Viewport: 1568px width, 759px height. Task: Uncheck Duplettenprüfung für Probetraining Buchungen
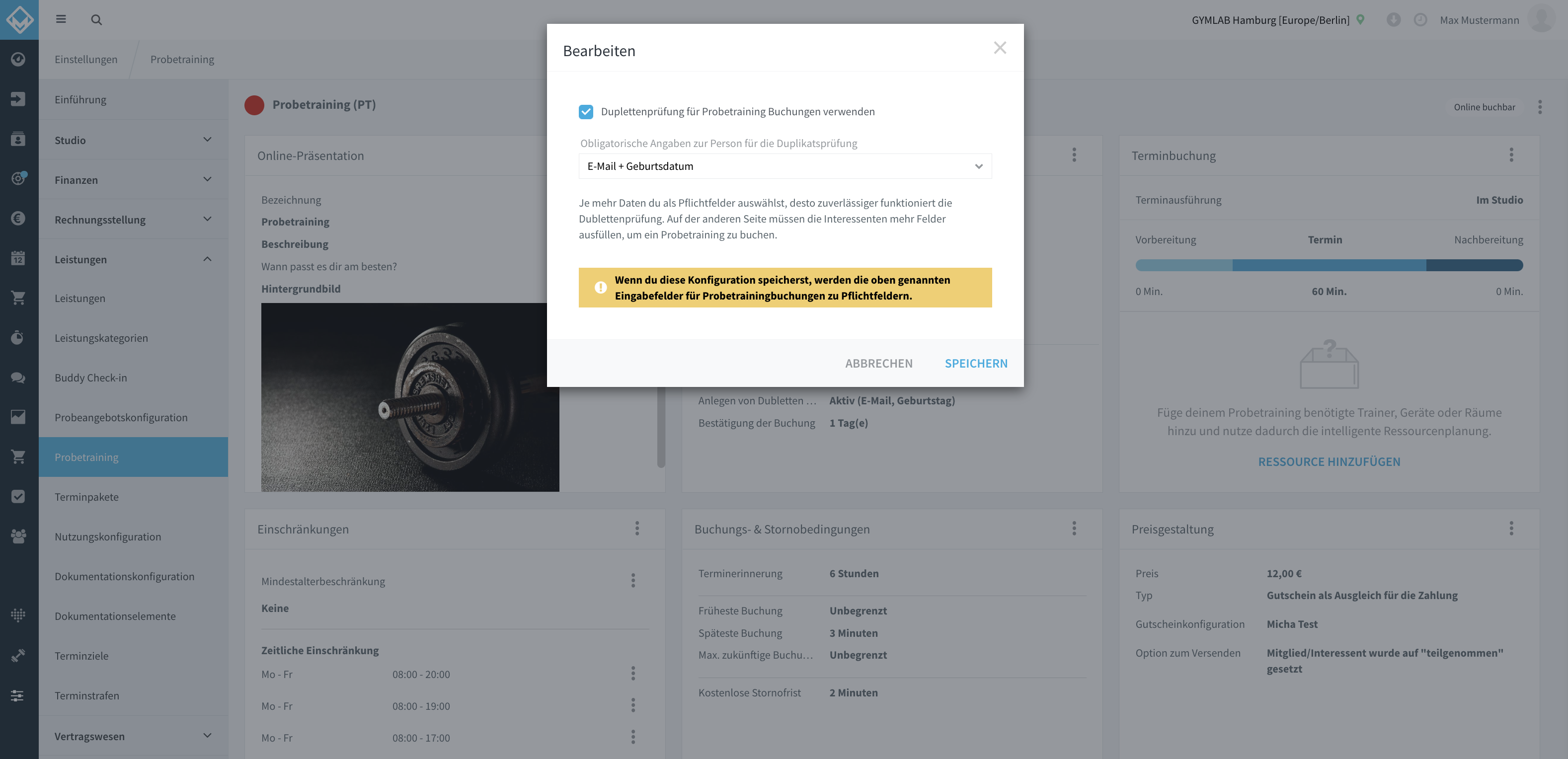(586, 111)
